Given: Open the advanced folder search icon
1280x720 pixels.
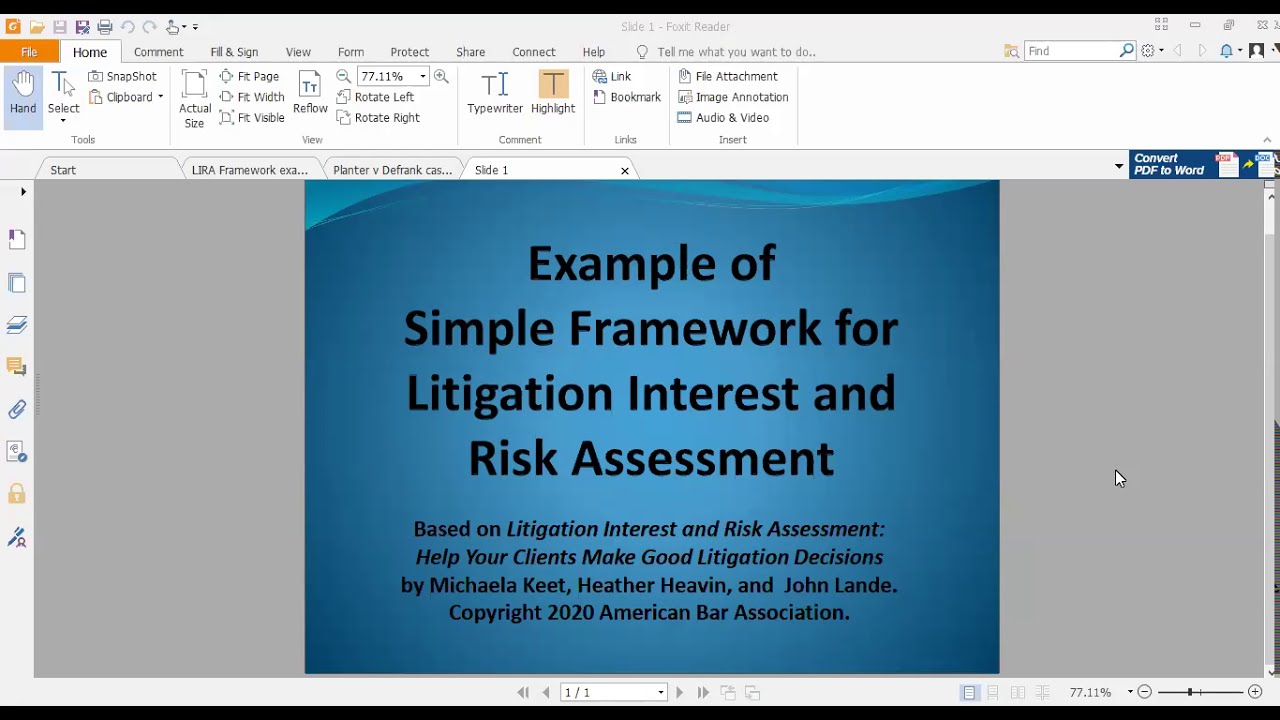Looking at the screenshot, I should pyautogui.click(x=1011, y=51).
